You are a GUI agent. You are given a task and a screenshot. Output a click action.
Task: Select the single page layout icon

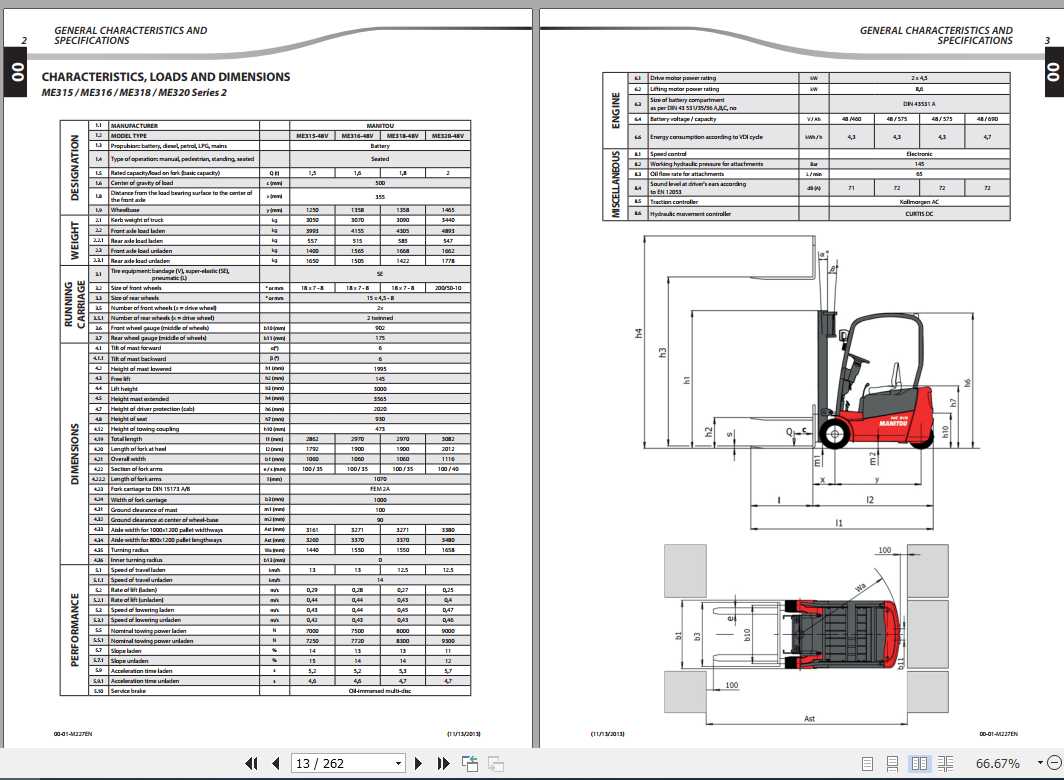pos(868,763)
